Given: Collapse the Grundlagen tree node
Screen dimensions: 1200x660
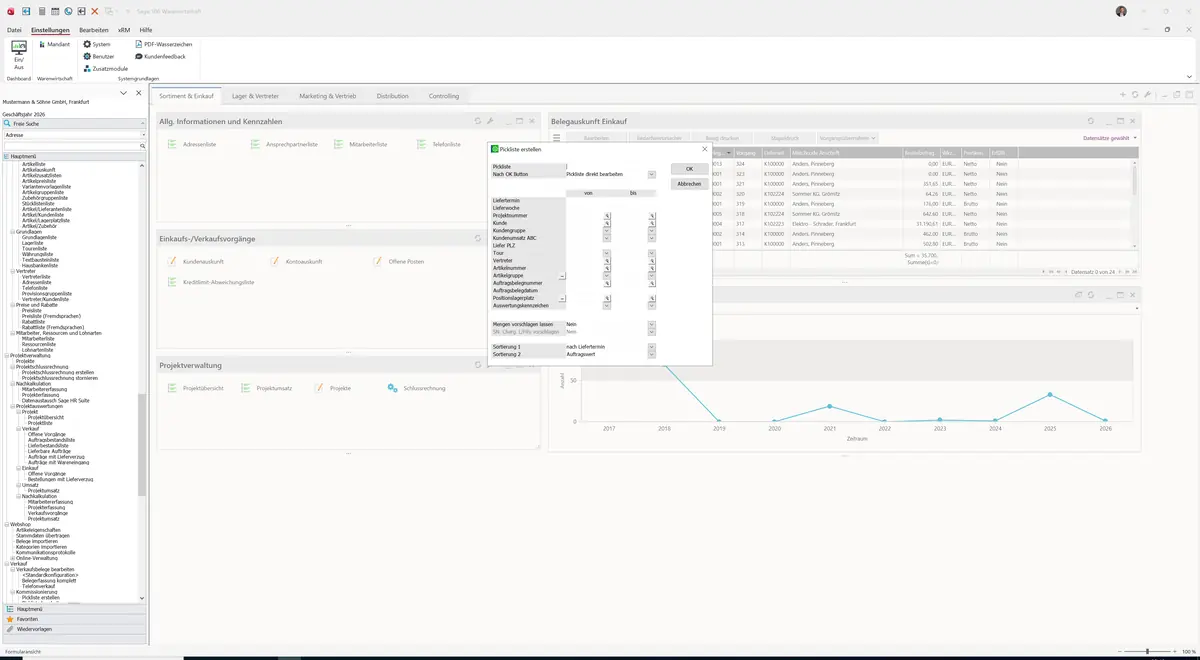Looking at the screenshot, I should [x=12, y=231].
